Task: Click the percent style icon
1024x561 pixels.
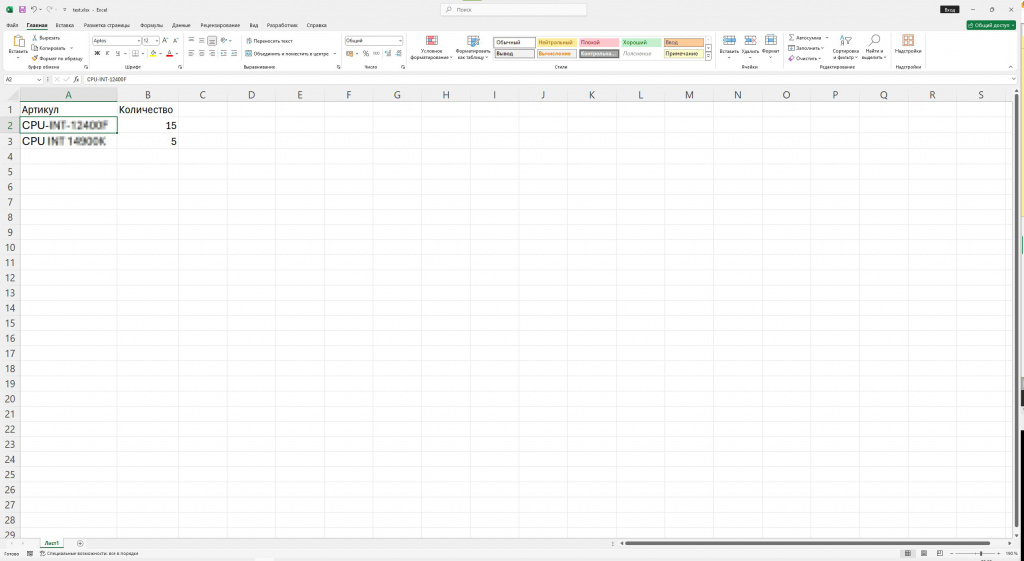Action: (366, 54)
